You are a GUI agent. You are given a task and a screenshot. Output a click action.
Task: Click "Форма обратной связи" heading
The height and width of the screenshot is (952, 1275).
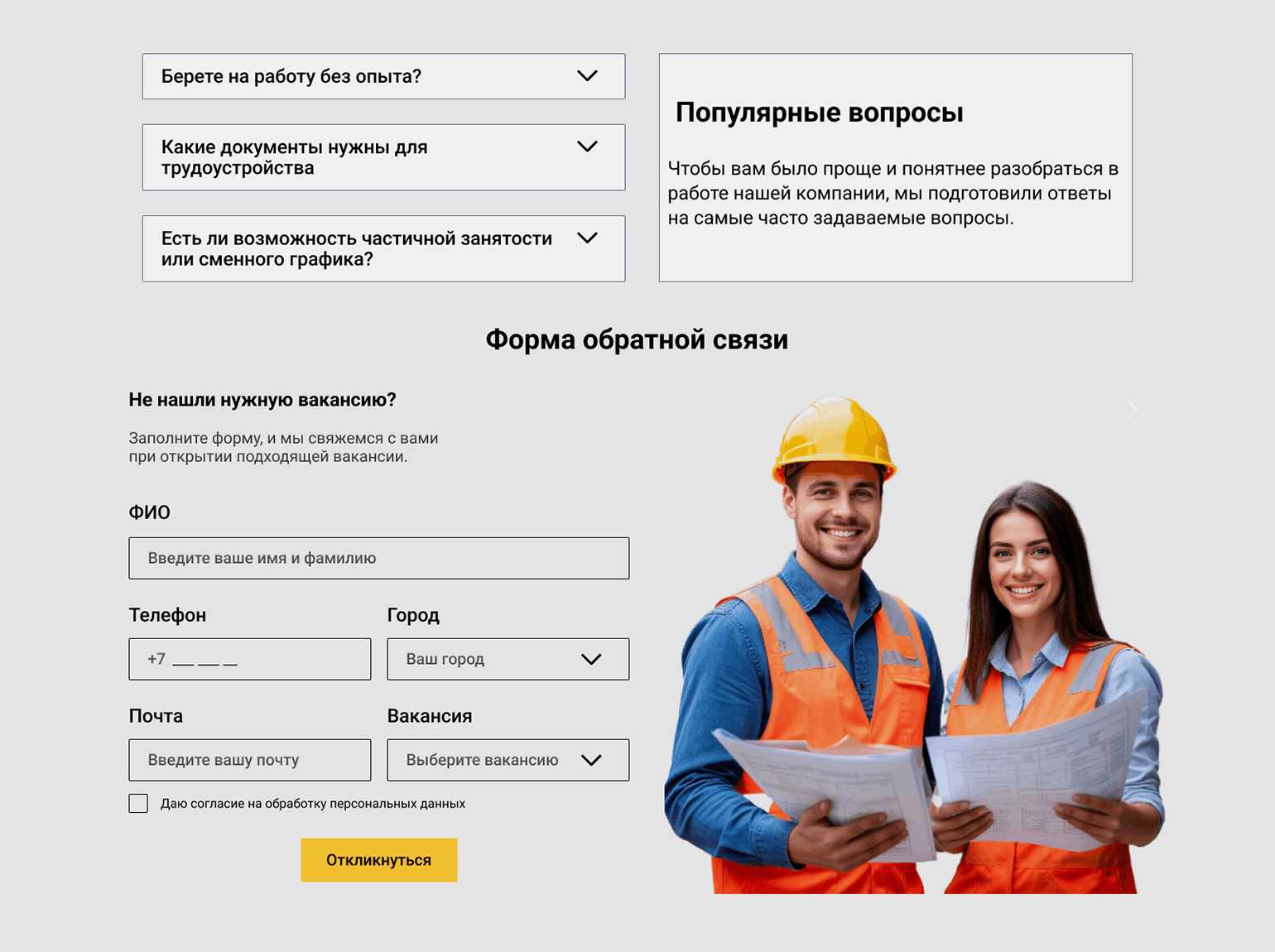pyautogui.click(x=637, y=339)
